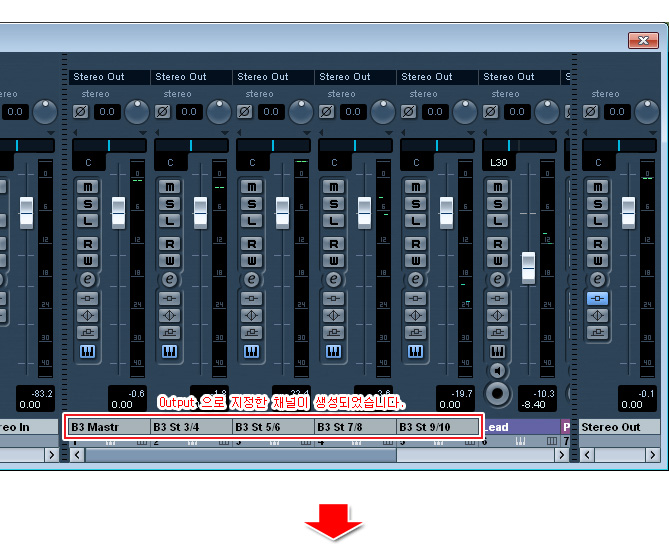Viewport: 669px width, 553px height.
Task: Click the Stereo Out master fader
Action: pos(628,212)
